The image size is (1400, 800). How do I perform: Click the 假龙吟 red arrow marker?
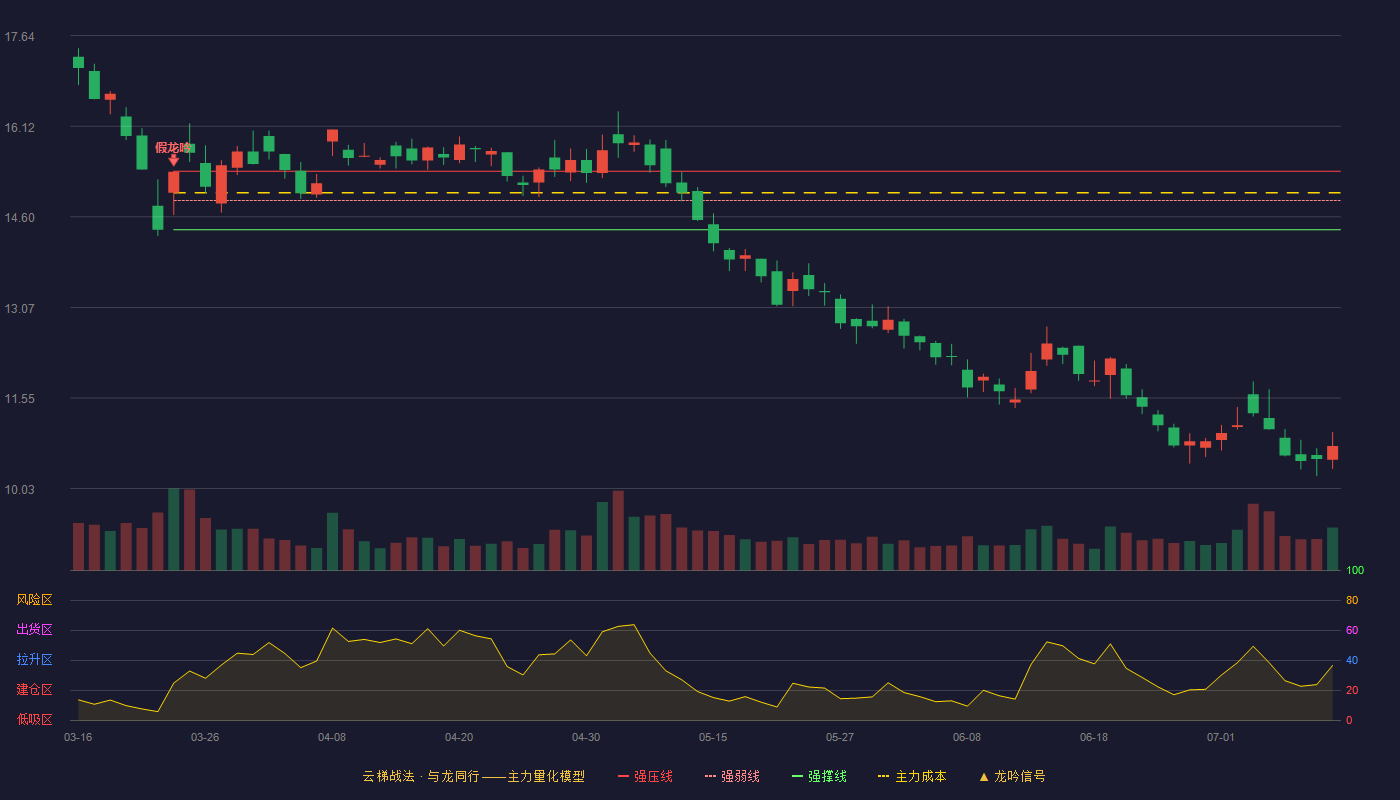173,160
